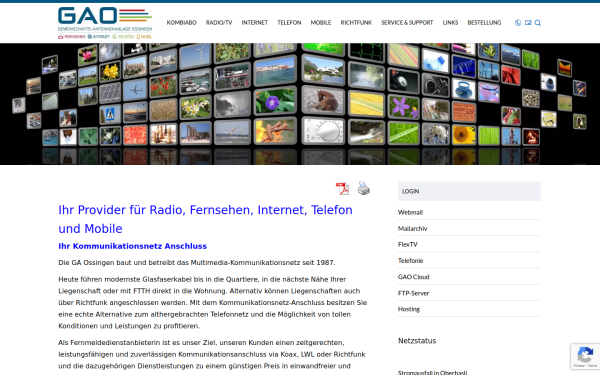
Task: Open the KOMBIABO menu
Action: tap(181, 23)
